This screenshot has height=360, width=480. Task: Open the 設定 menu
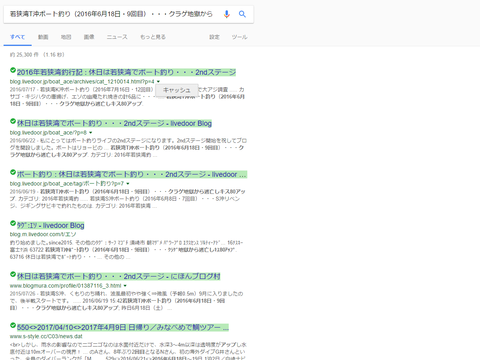[x=214, y=37]
